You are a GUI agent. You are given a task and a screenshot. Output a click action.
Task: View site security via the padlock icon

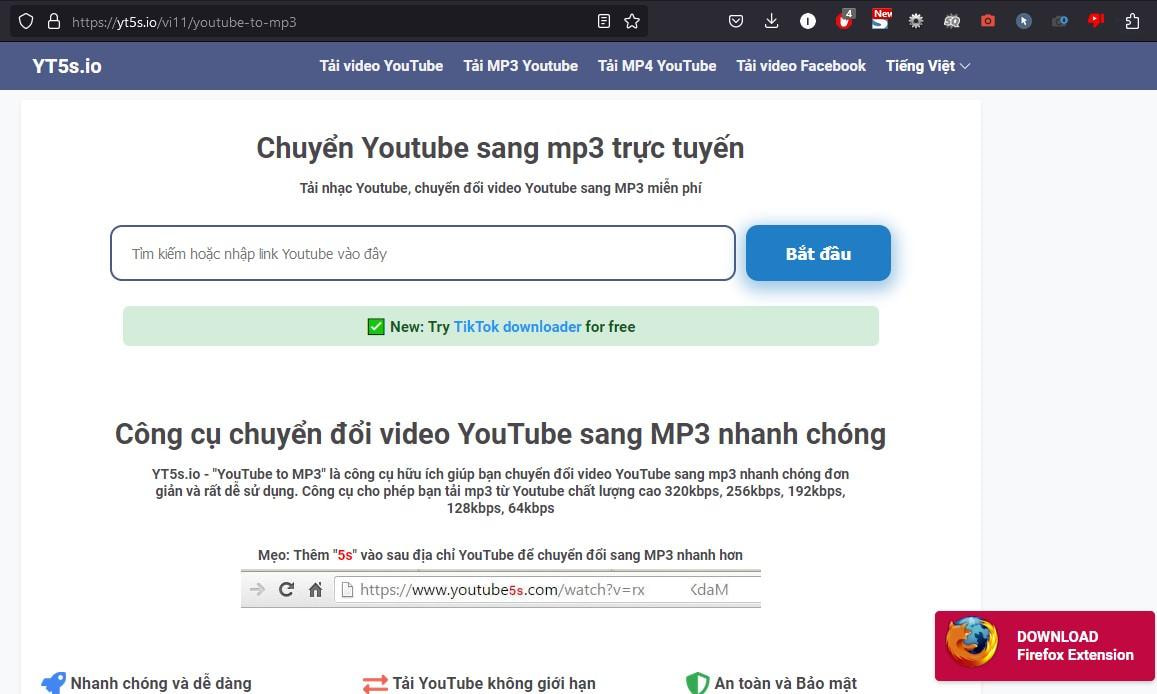[x=54, y=21]
